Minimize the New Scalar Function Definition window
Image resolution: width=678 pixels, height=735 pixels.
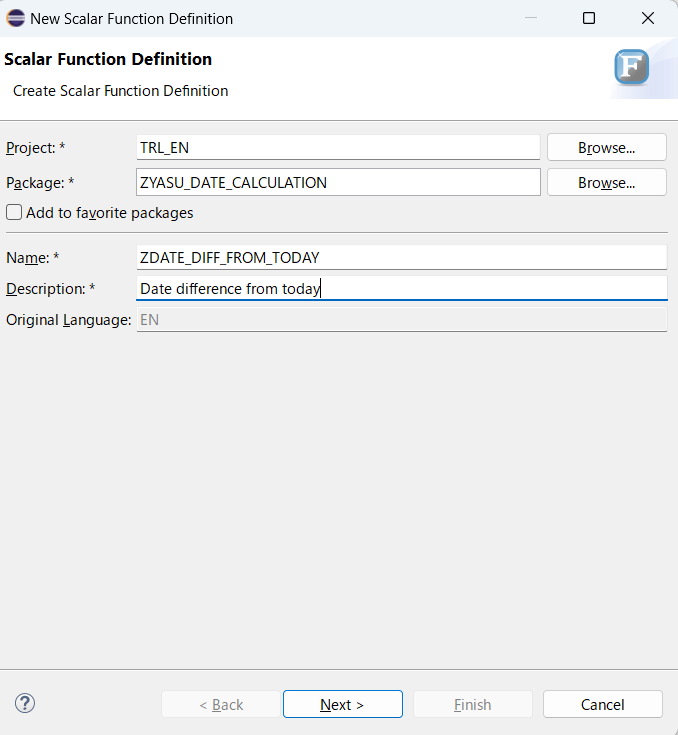(531, 18)
